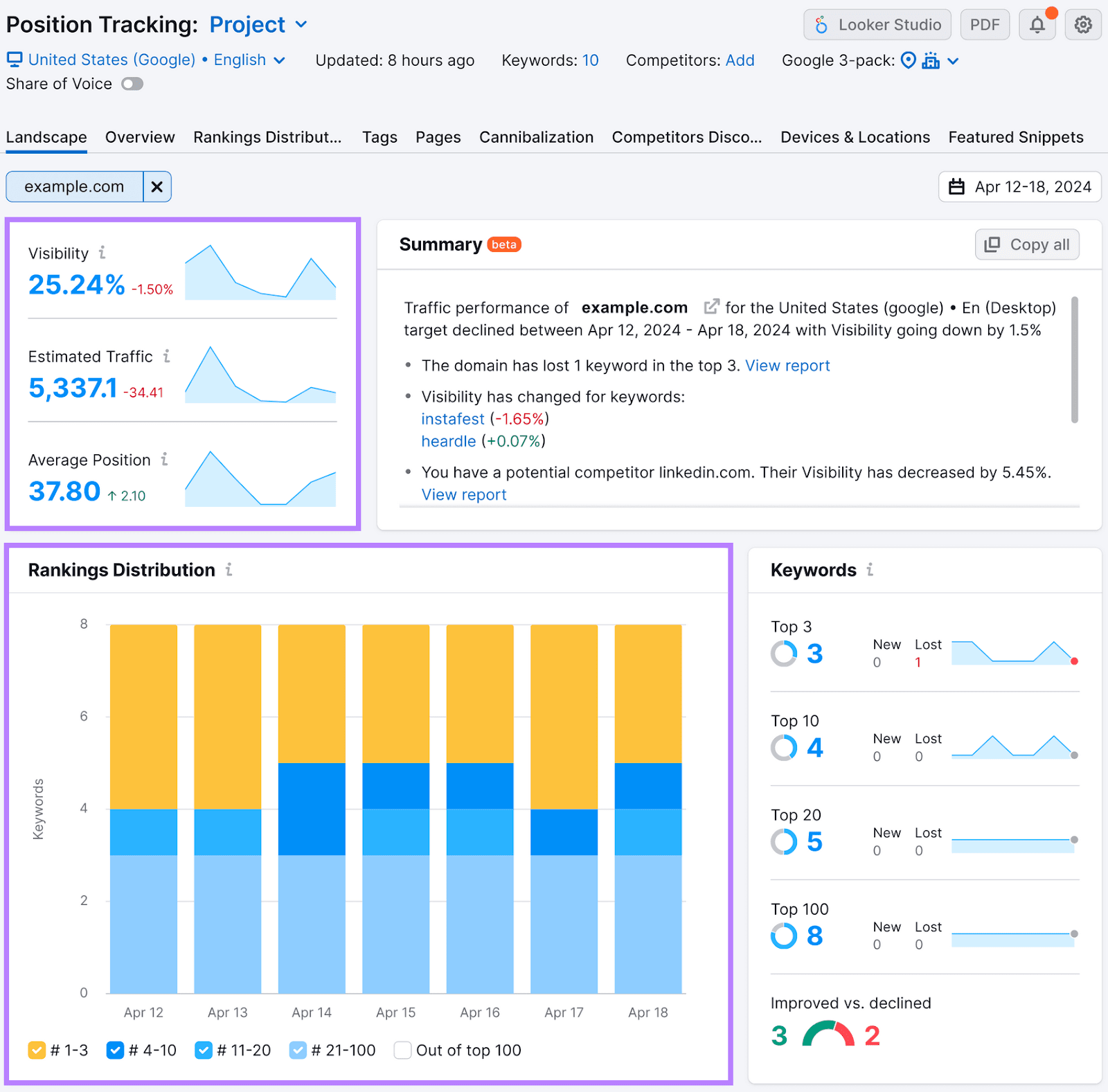Viewport: 1108px width, 1092px height.
Task: Enable the Share of Voice toggle
Action: [132, 84]
